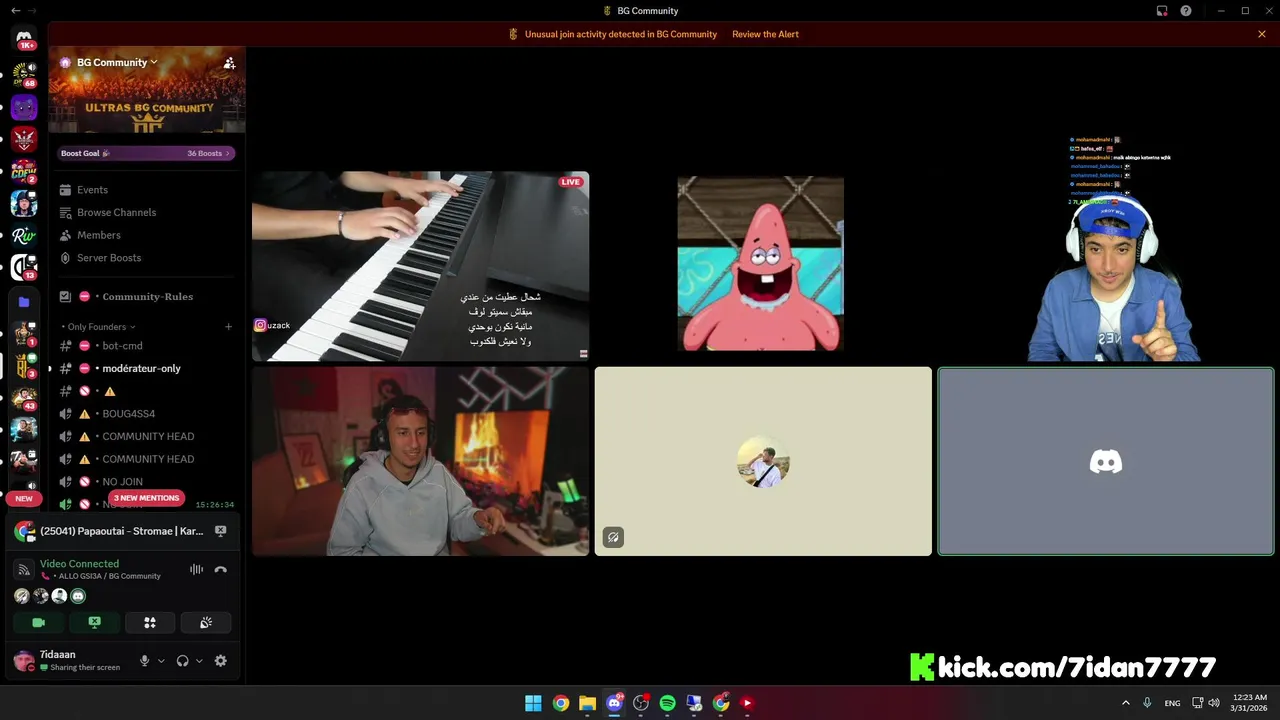Open Windows Start menu

pyautogui.click(x=533, y=703)
